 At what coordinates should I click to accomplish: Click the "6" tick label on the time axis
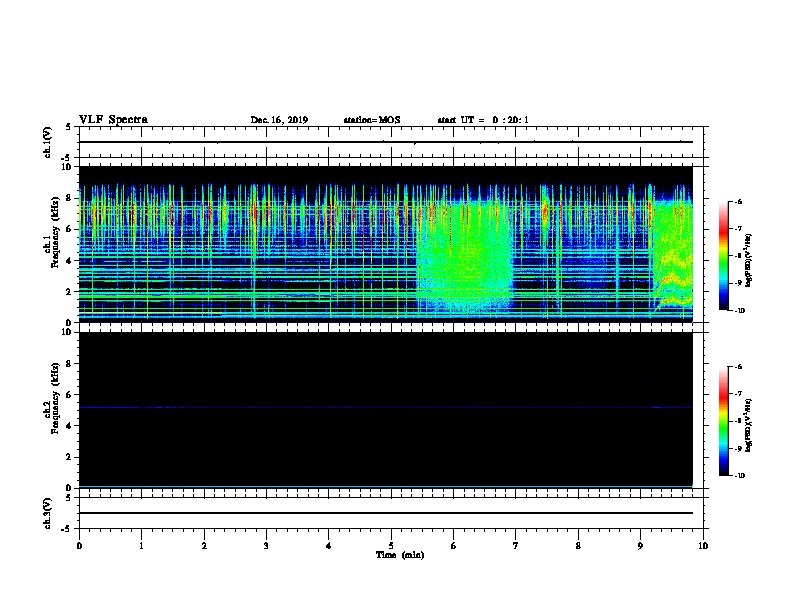pyautogui.click(x=453, y=545)
